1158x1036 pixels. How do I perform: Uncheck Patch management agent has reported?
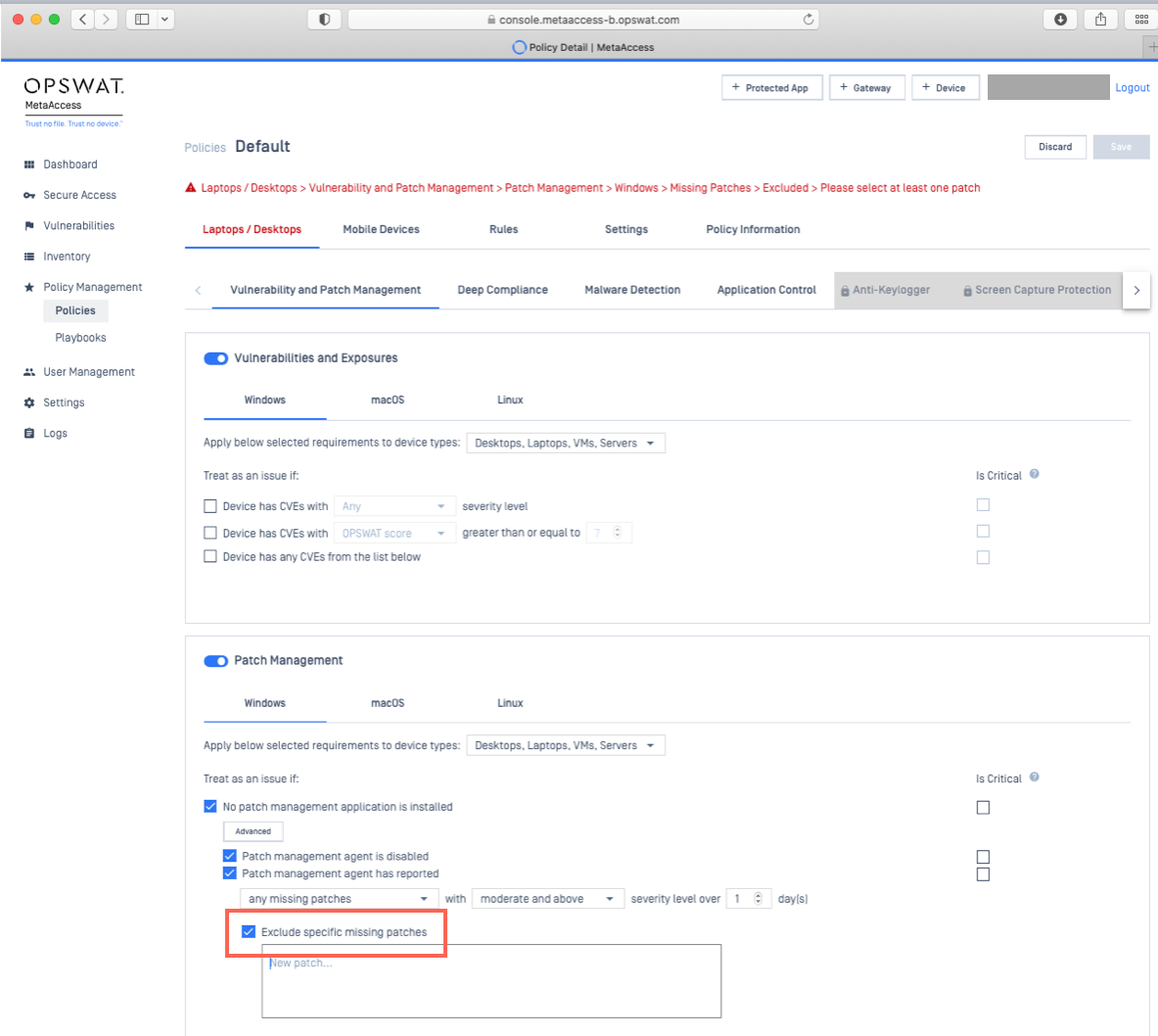pyautogui.click(x=230, y=873)
